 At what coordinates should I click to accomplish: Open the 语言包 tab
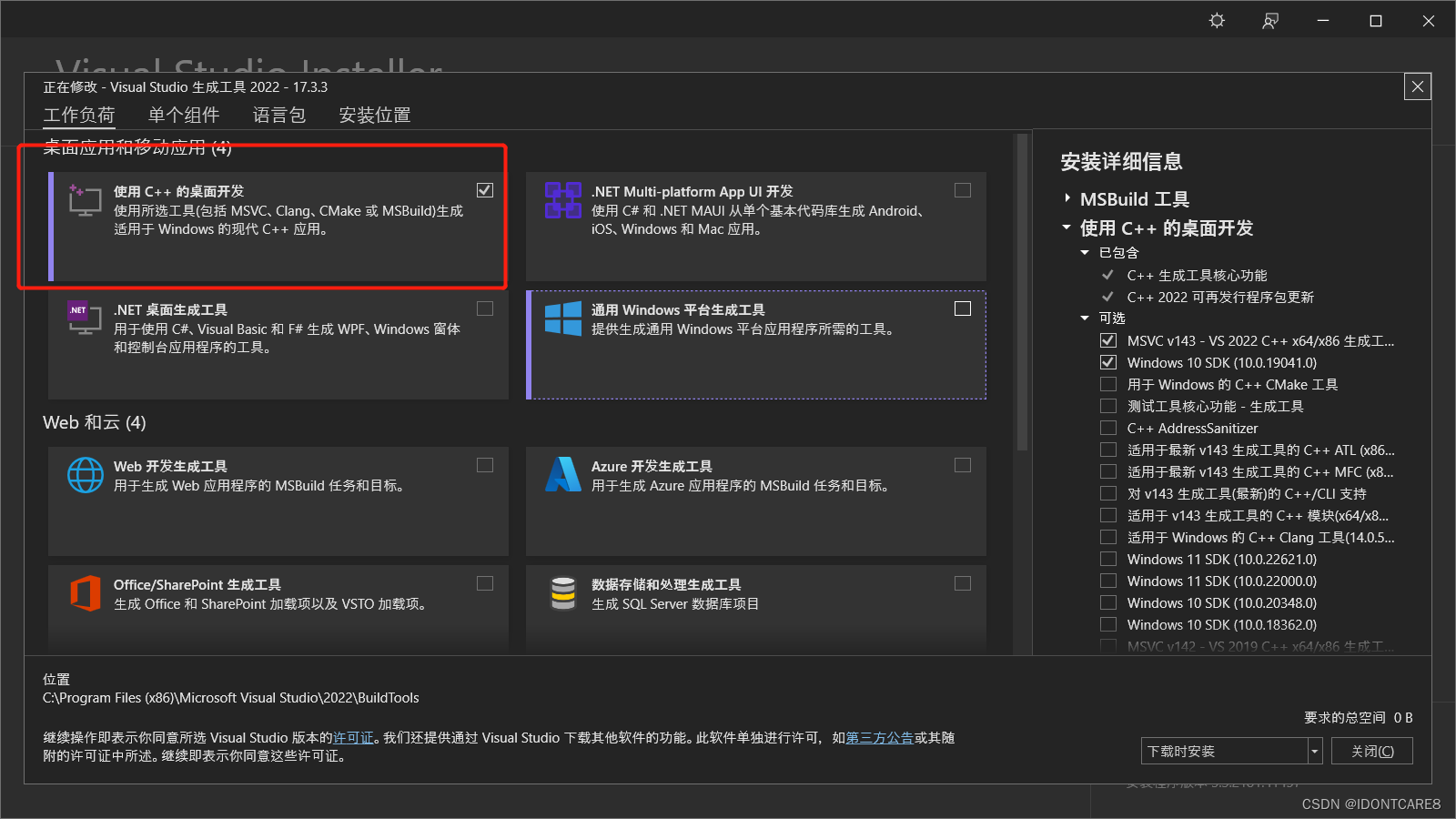278,115
